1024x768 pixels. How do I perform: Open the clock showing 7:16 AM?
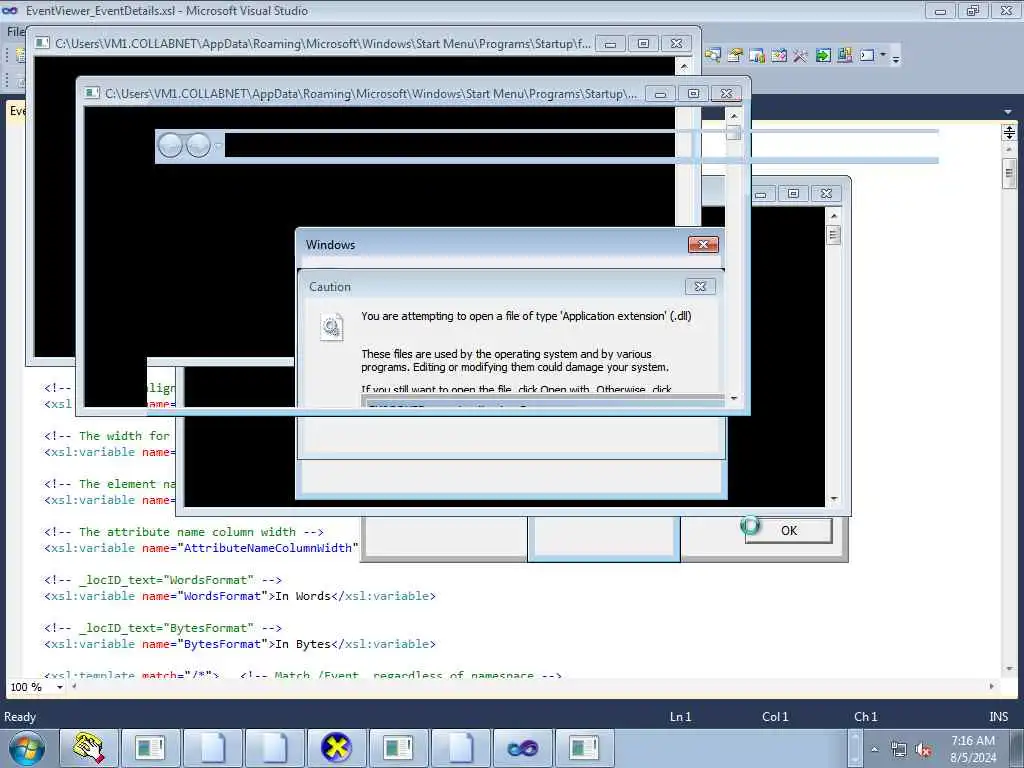pos(973,749)
